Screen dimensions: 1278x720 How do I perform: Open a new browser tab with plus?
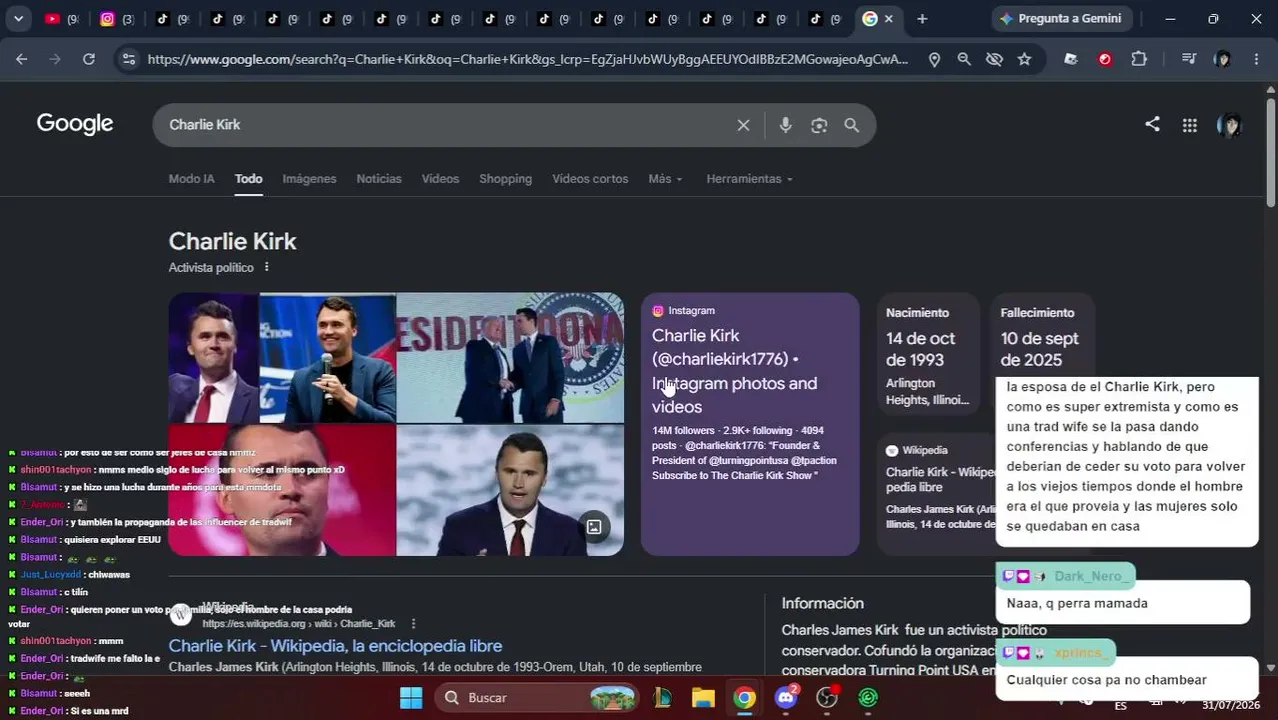tap(922, 18)
